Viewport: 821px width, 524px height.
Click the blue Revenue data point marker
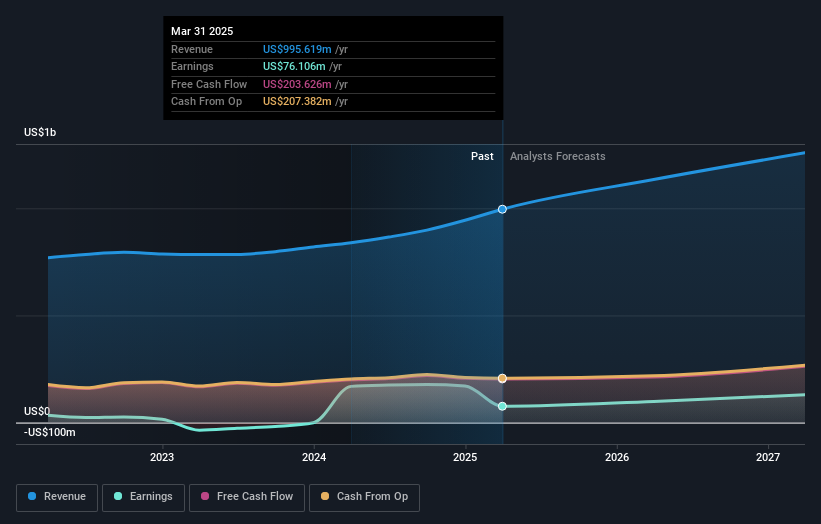502,209
